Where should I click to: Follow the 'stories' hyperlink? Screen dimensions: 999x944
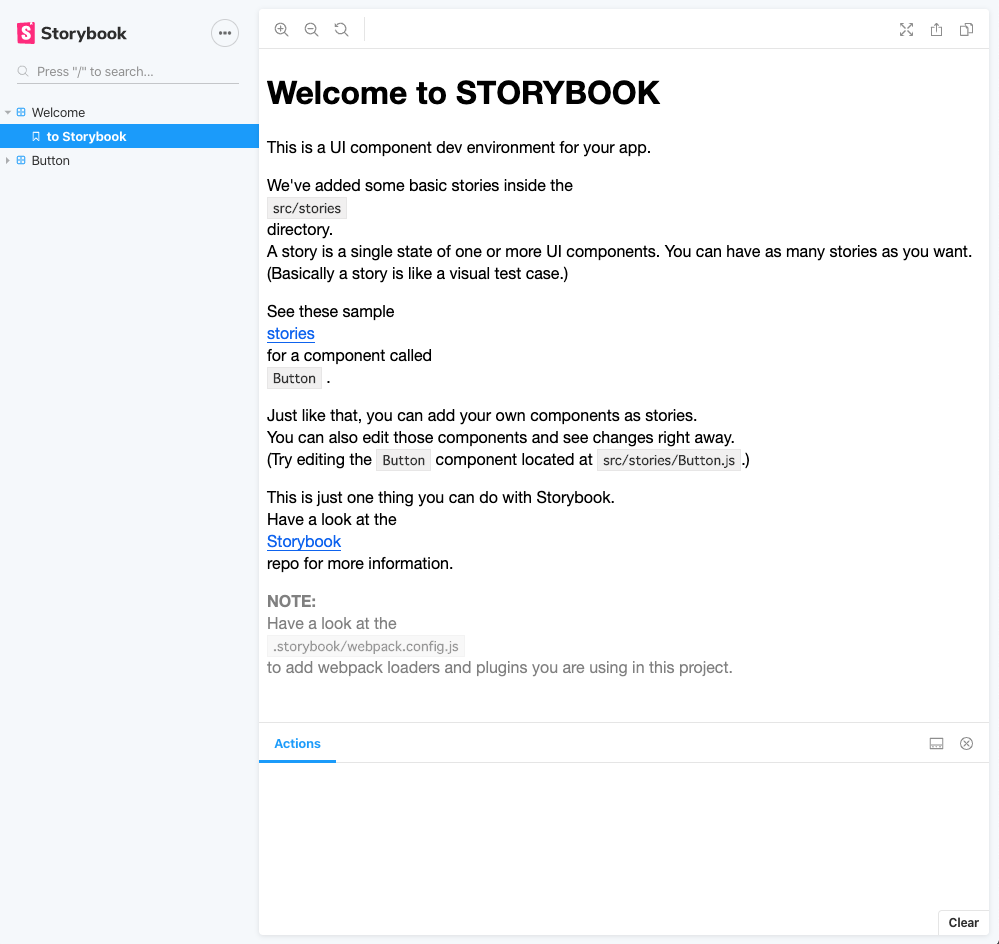[x=291, y=333]
